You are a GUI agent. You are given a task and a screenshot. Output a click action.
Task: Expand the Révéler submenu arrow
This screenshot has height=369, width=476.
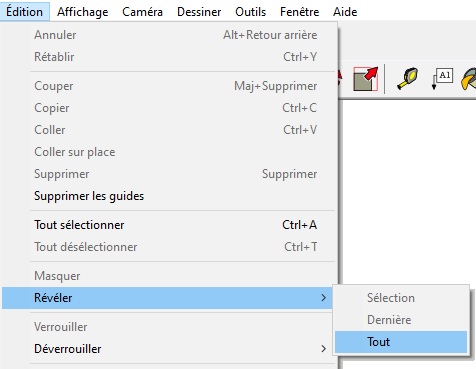tap(323, 298)
